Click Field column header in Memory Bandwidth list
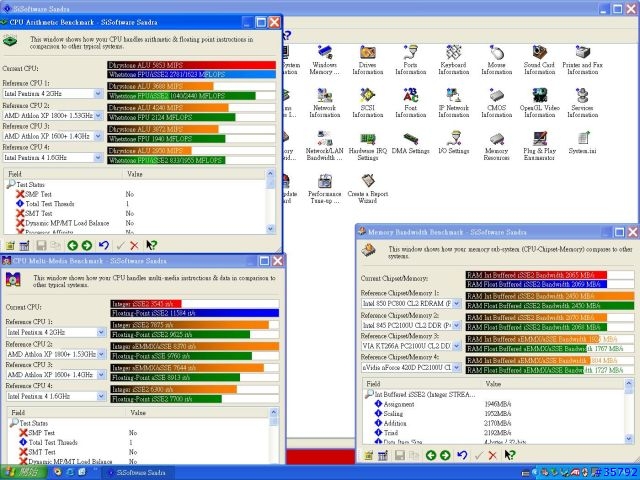 point(421,384)
